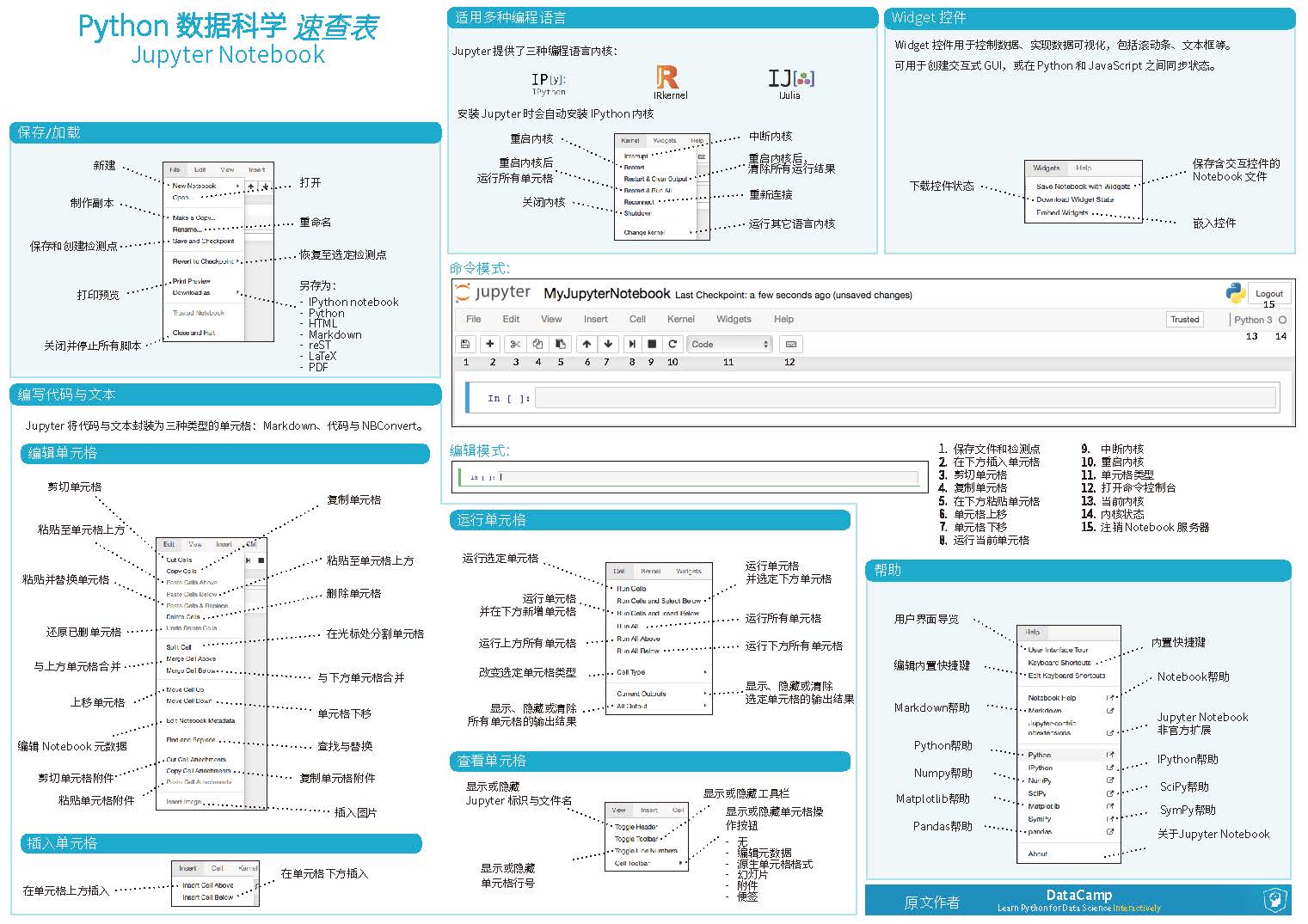Click the edit-mode cell with green border
The width and height of the screenshot is (1308, 924).
pos(689,477)
